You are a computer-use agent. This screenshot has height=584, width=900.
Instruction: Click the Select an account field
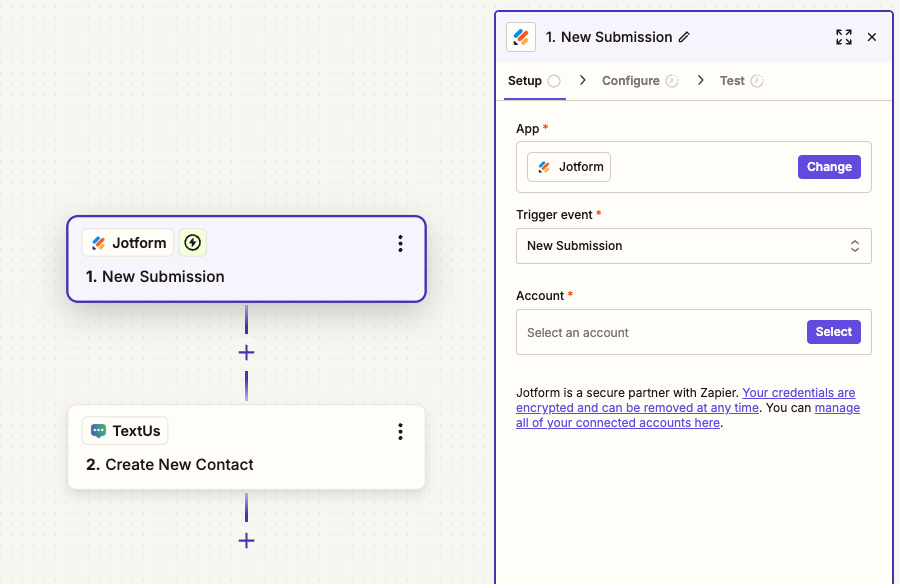693,332
